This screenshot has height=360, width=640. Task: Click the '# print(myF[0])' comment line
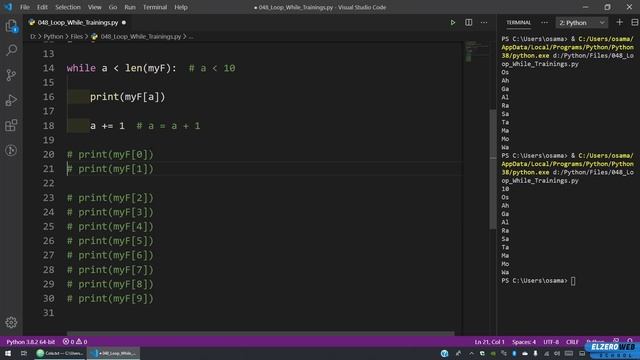click(110, 155)
